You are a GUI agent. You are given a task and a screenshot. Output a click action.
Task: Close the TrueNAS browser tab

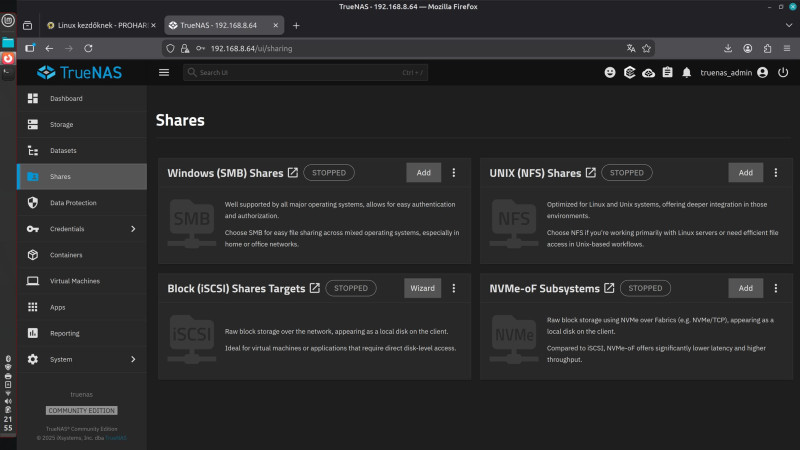point(276,25)
